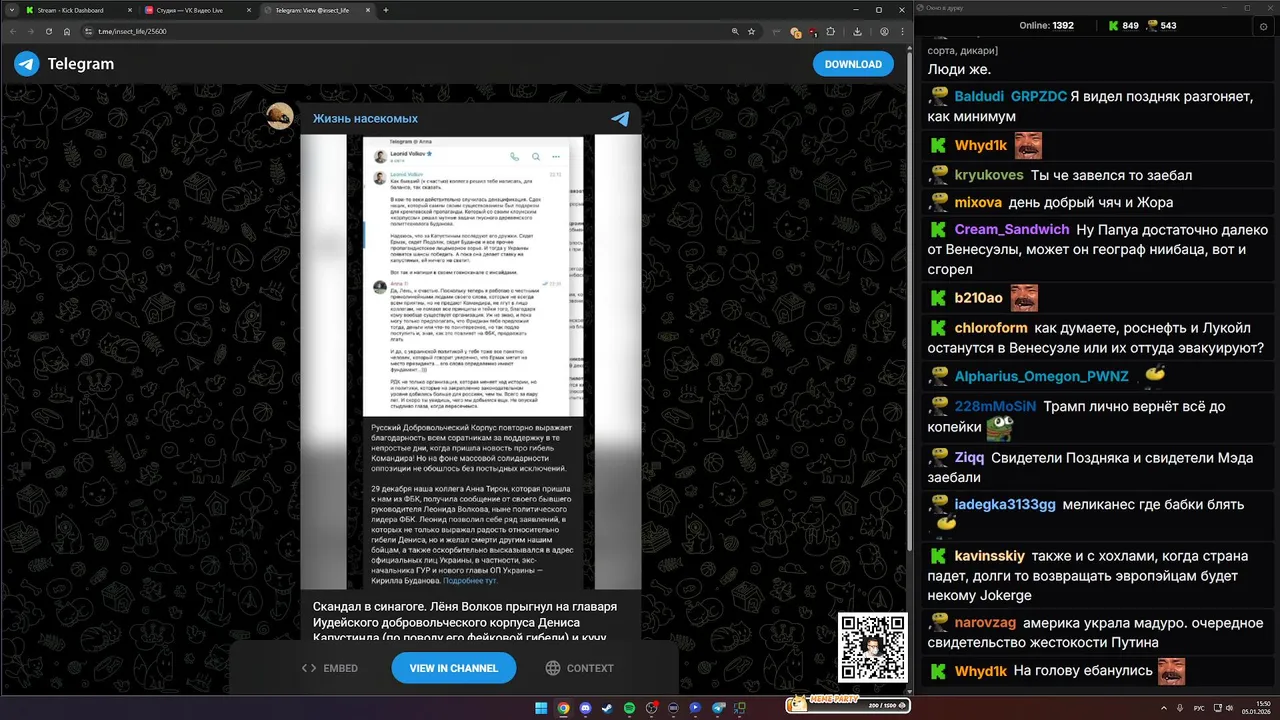Open the Chrome downloads icon
This screenshot has height=720, width=1280.
coord(857,31)
